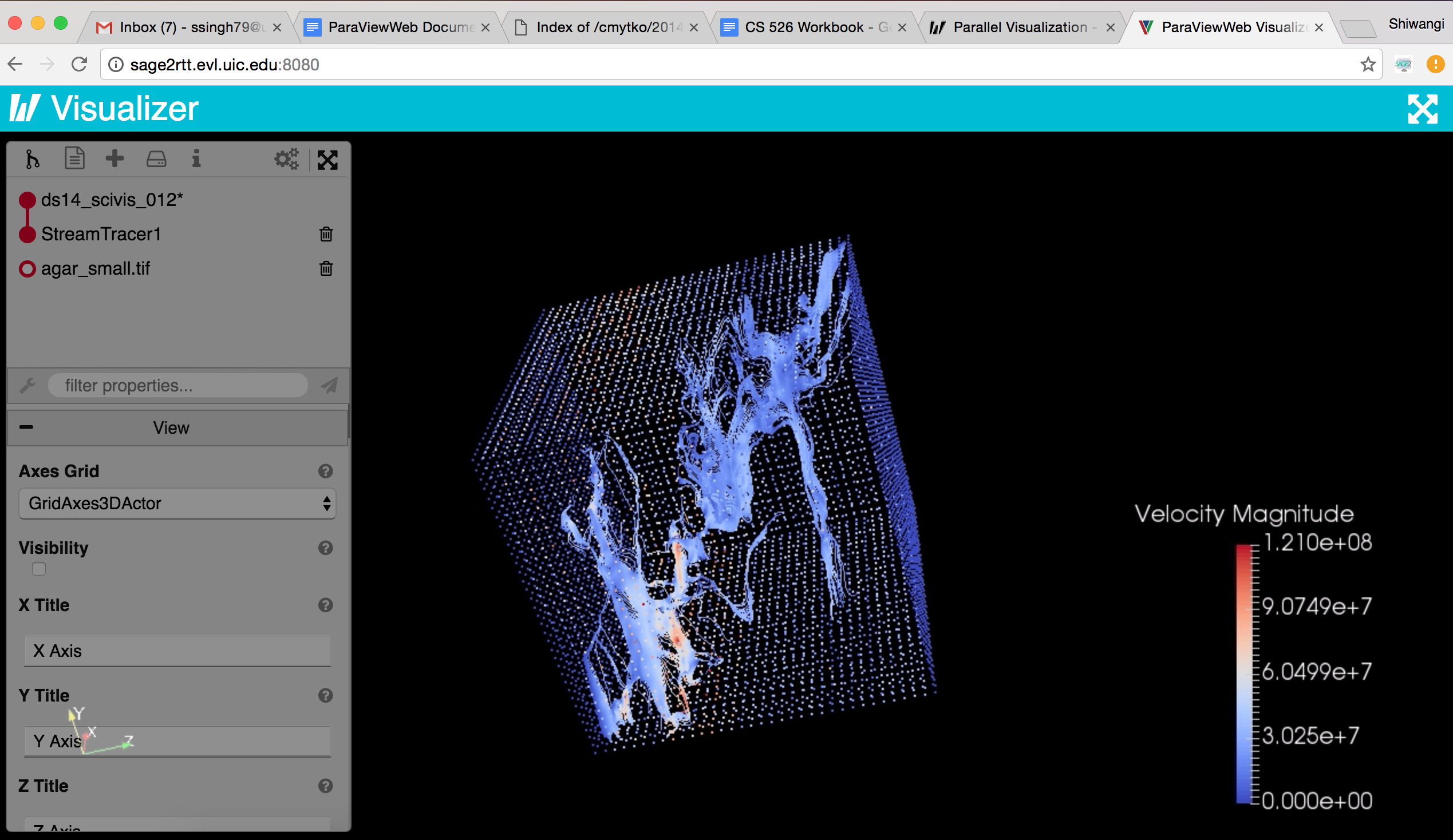Switch to CS 526 Workbook tab
Screen dimensions: 1453x840
[814, 27]
